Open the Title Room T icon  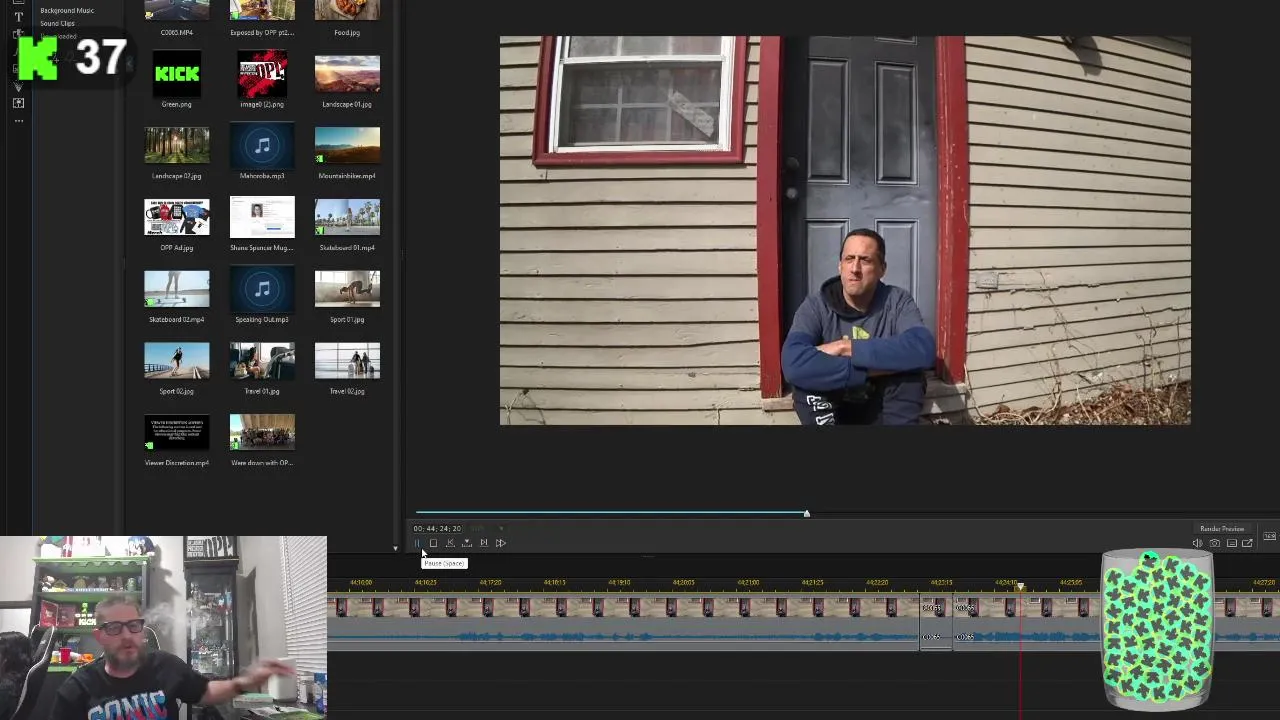click(18, 17)
